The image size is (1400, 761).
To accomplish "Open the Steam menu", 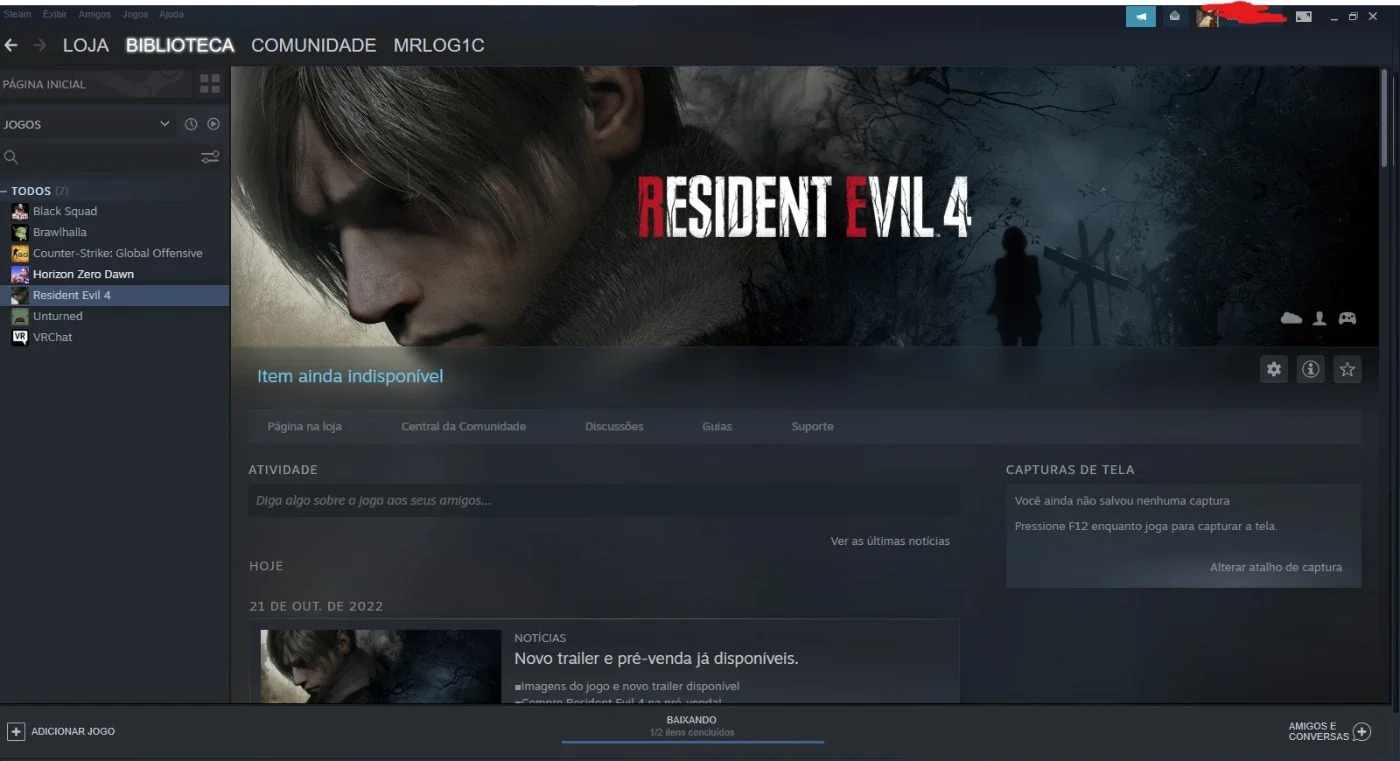I will 17,14.
